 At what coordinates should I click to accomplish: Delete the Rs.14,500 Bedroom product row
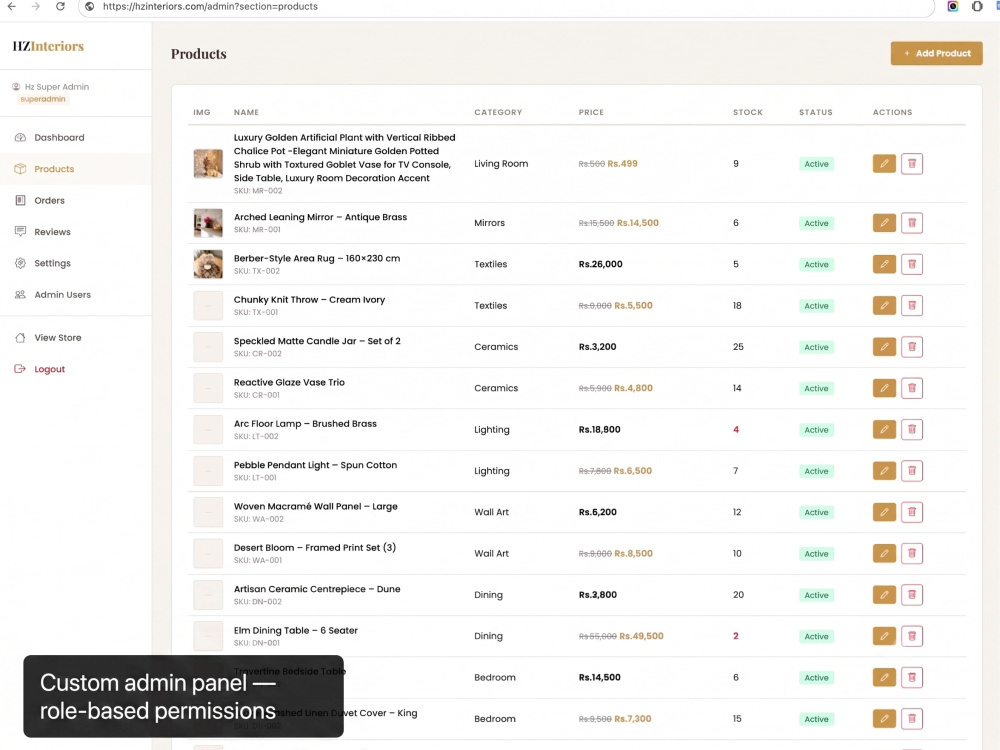click(x=912, y=677)
